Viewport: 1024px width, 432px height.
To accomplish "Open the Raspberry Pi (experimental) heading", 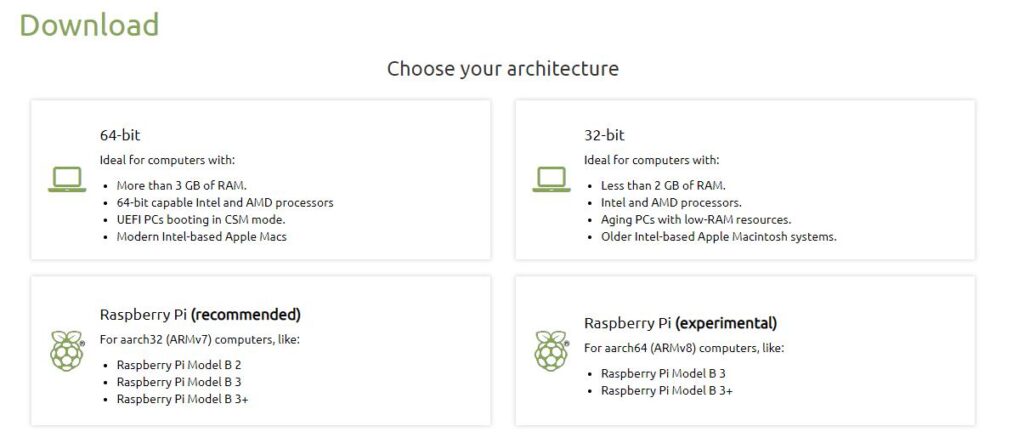I will click(680, 323).
